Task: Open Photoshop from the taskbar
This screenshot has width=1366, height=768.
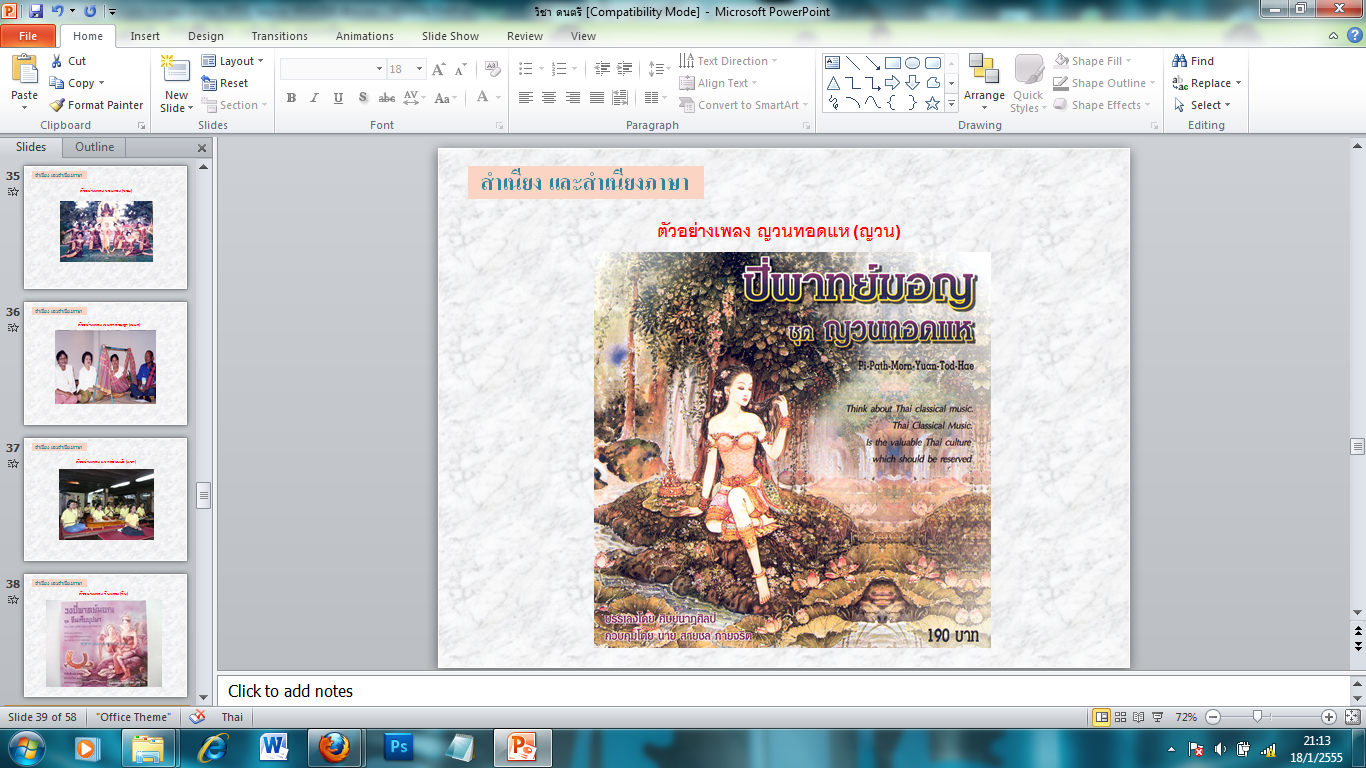Action: point(400,747)
